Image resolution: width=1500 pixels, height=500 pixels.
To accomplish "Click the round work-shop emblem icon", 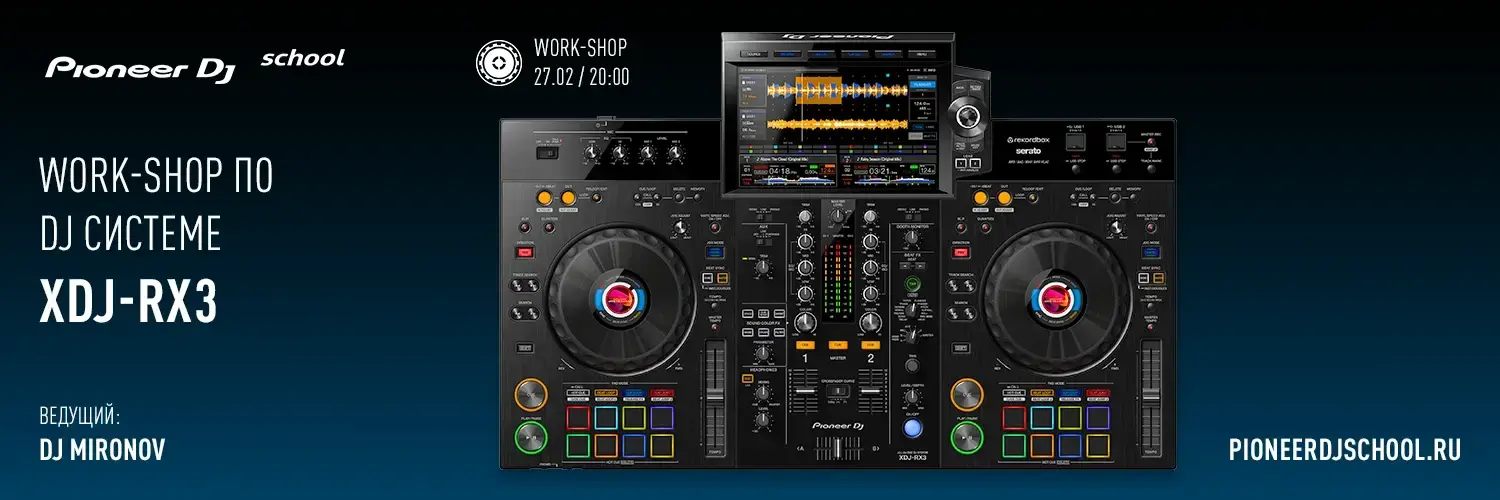I will point(498,63).
